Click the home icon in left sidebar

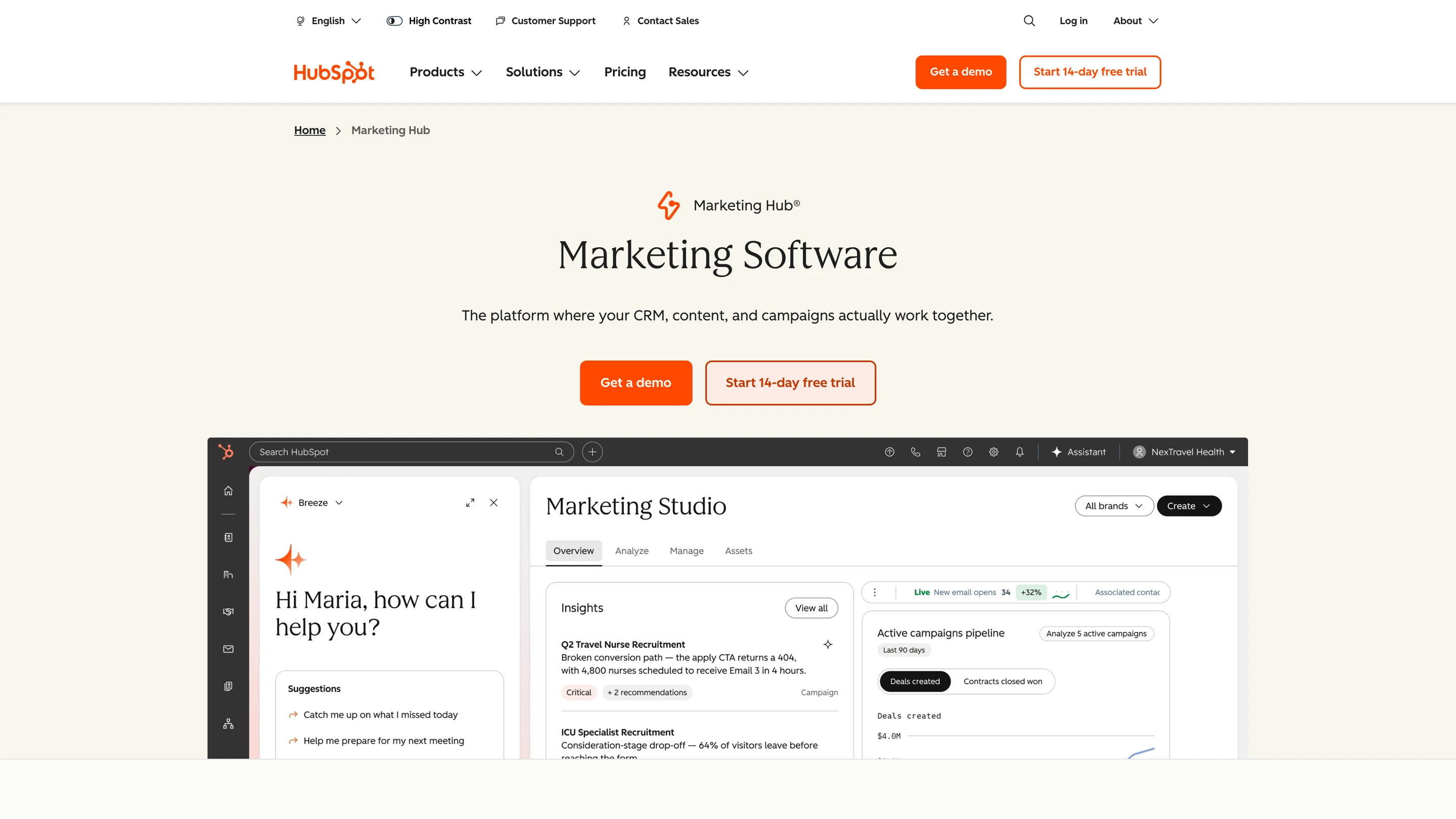pos(229,490)
